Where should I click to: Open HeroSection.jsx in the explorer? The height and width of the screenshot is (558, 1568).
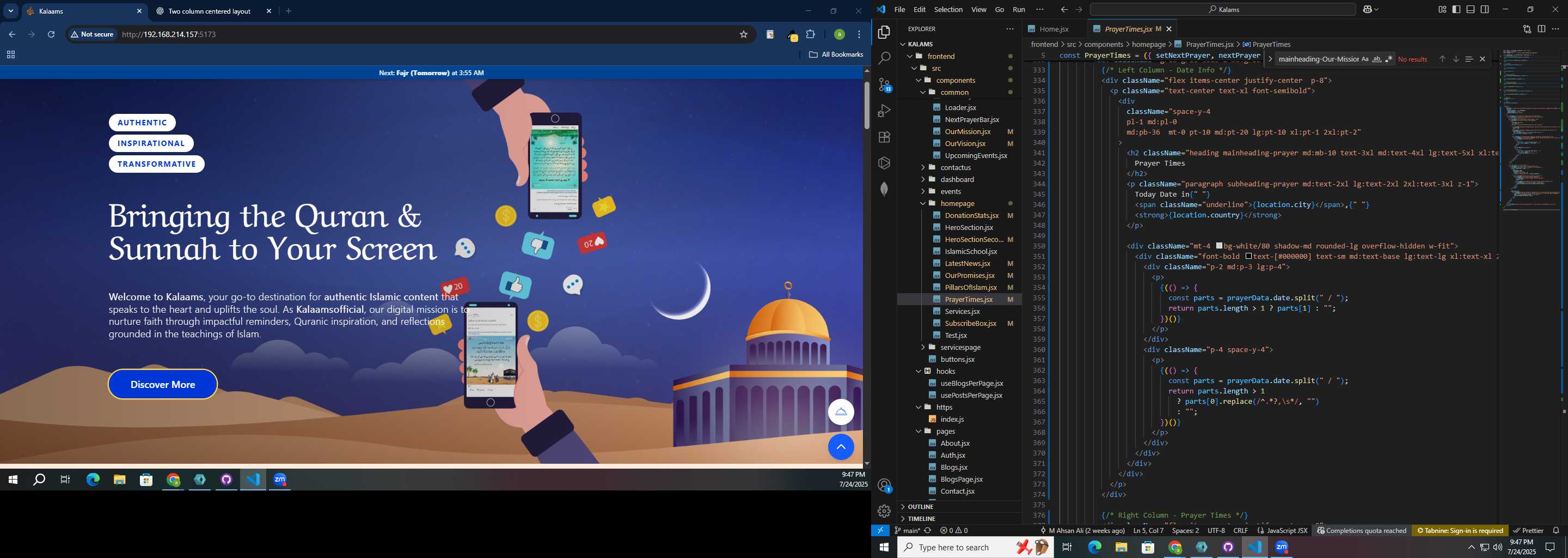[969, 227]
